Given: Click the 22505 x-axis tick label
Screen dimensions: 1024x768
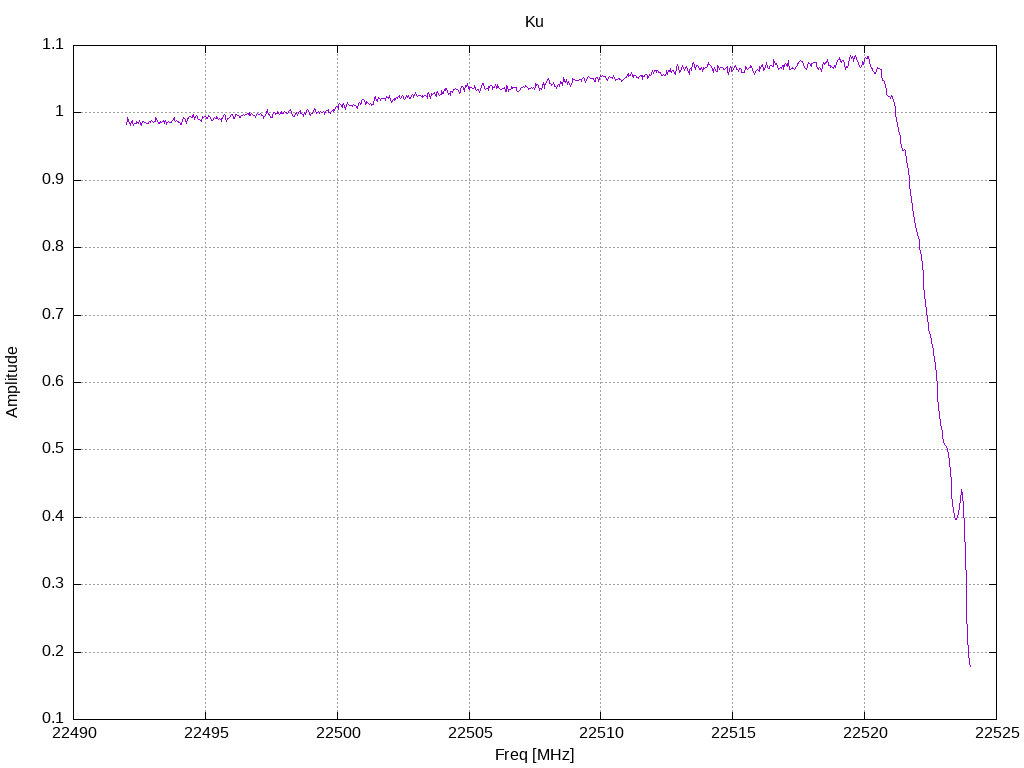Looking at the screenshot, I should click(470, 733).
